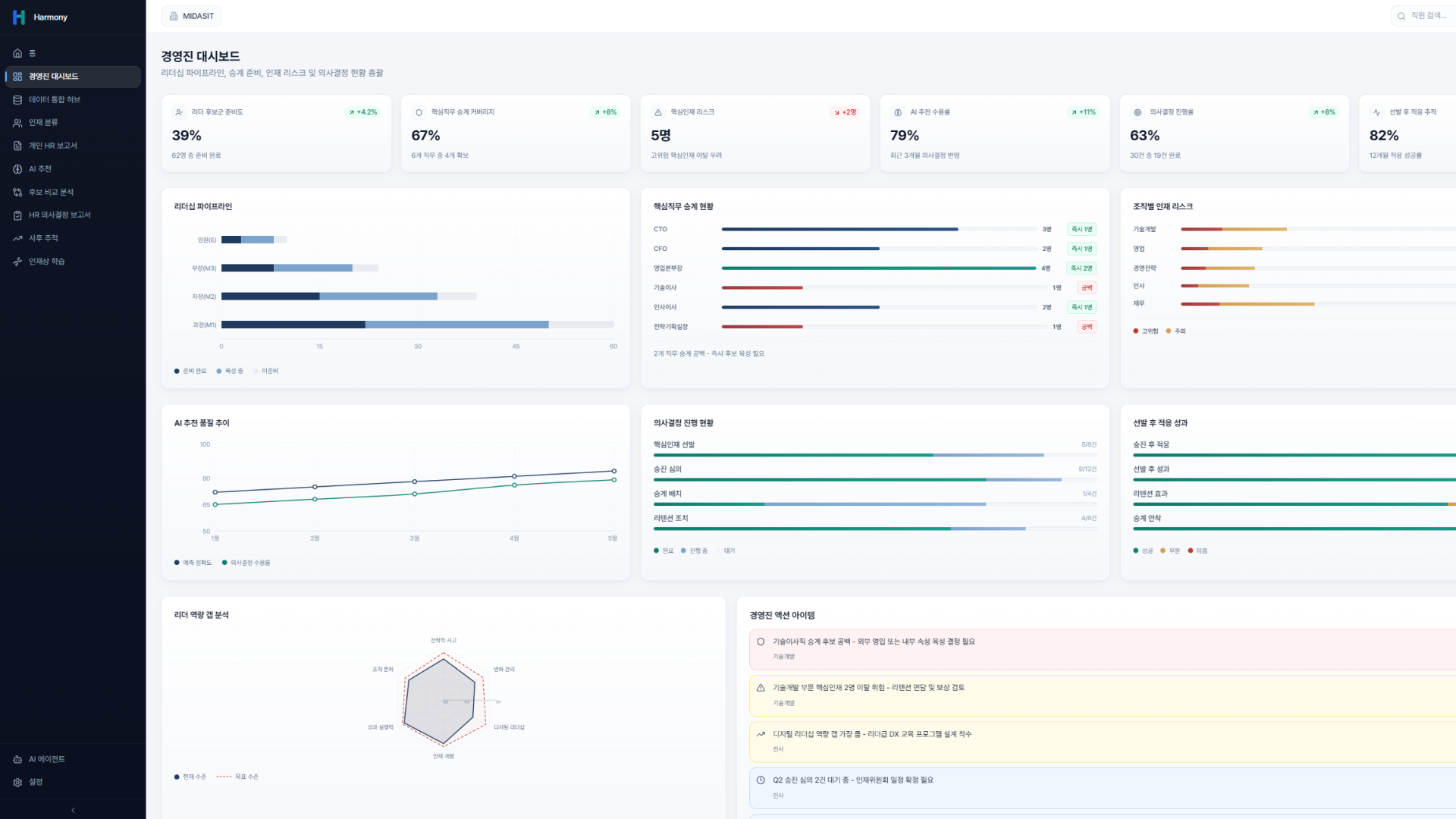
Task: Click the 주의 legend entry
Action: click(x=1175, y=331)
